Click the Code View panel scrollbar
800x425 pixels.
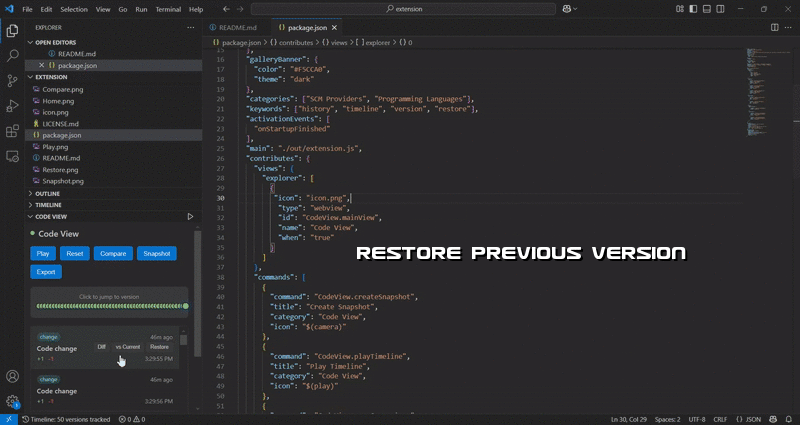(197, 294)
